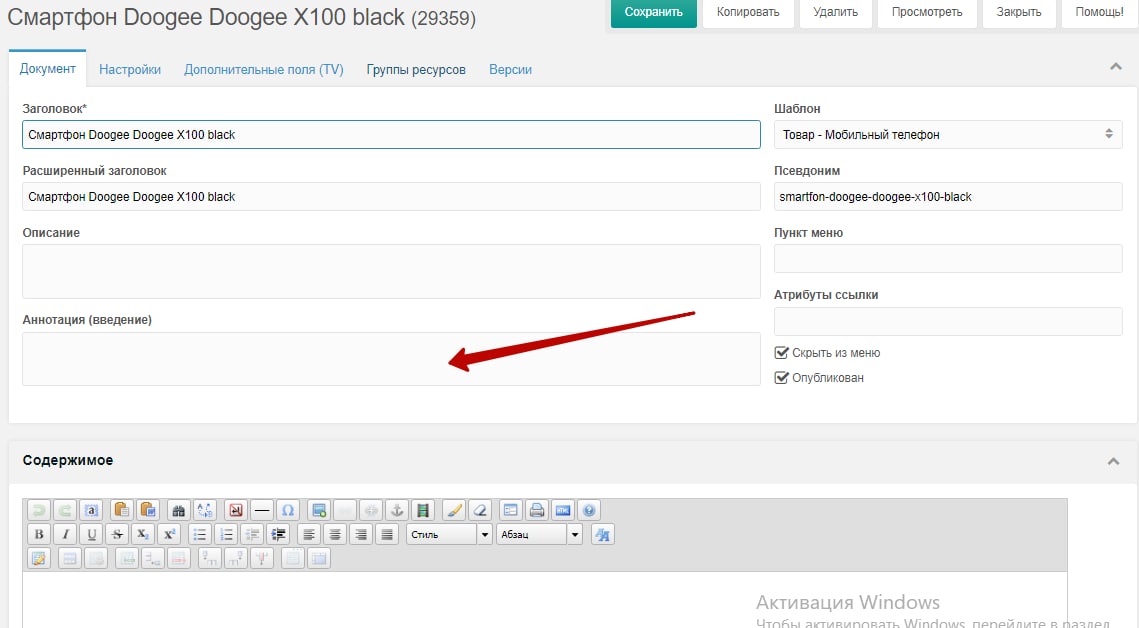This screenshot has height=628, width=1139.
Task: Click the 'Просмотреть' button
Action: coord(927,12)
